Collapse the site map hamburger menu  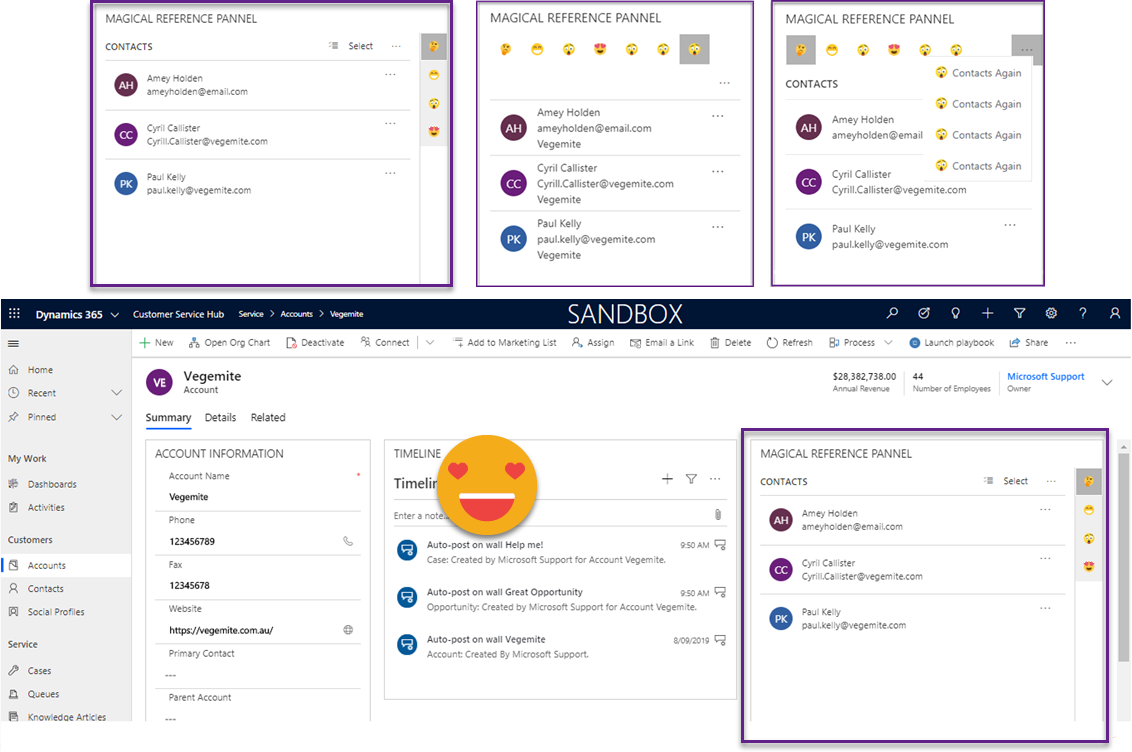click(x=14, y=344)
